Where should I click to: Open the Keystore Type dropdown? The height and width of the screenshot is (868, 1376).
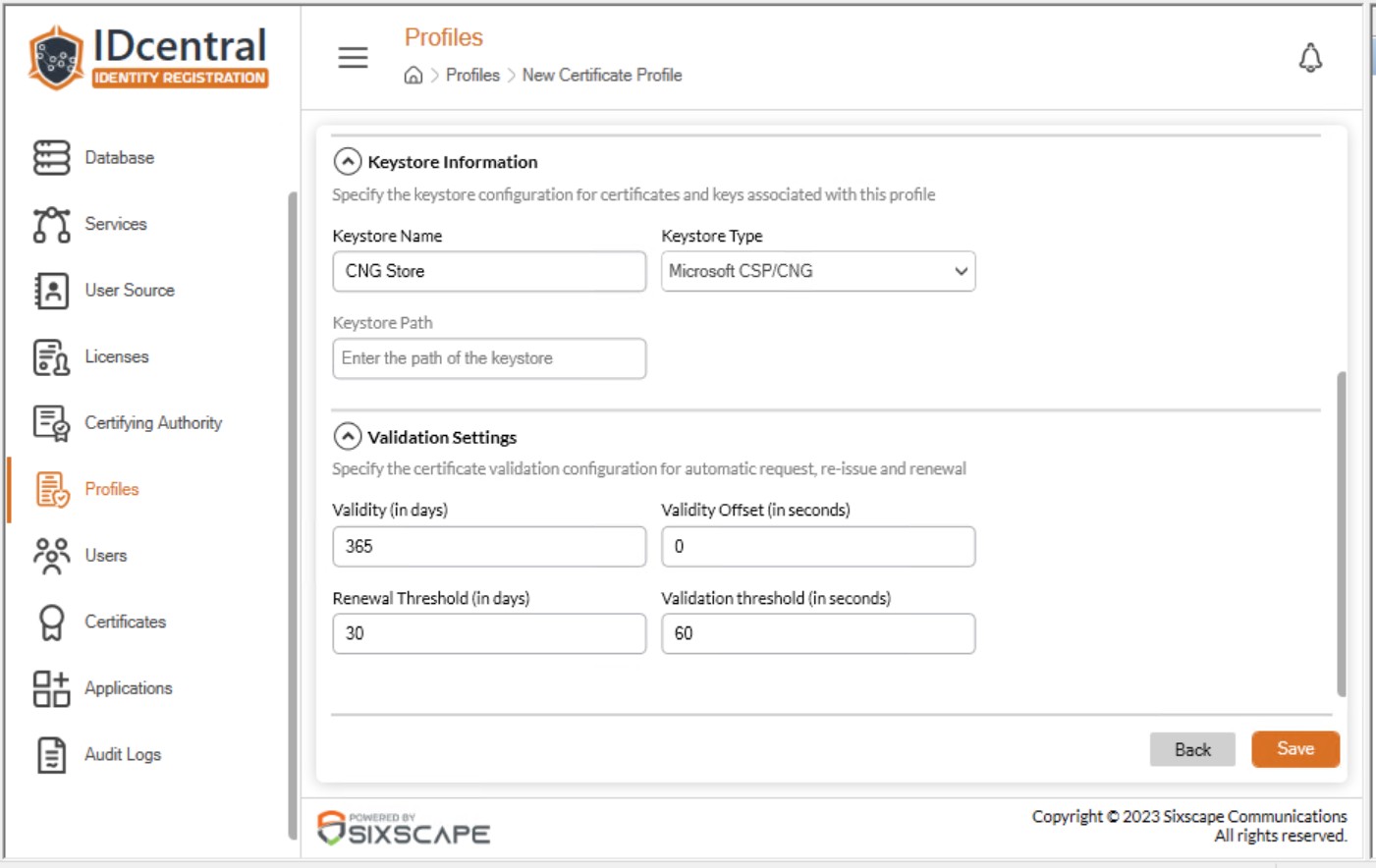[x=818, y=271]
